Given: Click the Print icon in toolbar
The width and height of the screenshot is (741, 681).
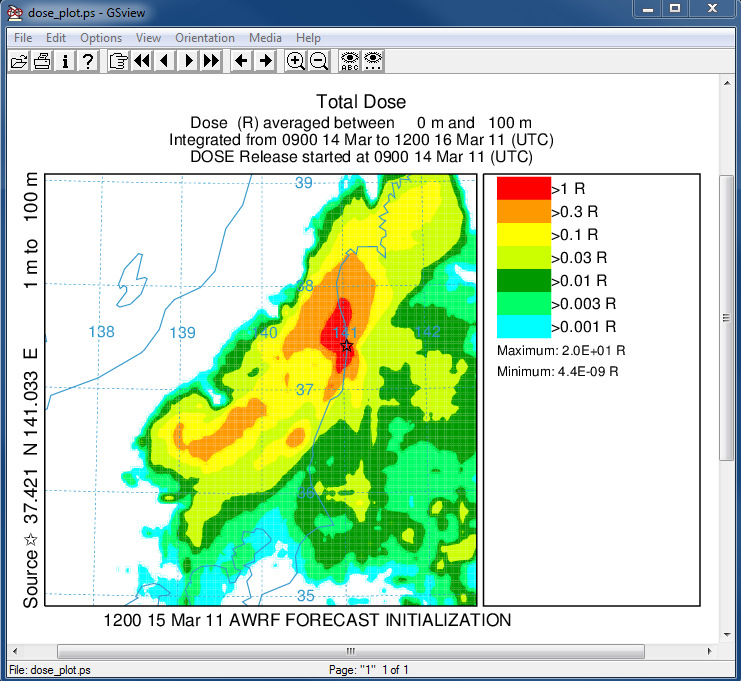Looking at the screenshot, I should point(42,61).
